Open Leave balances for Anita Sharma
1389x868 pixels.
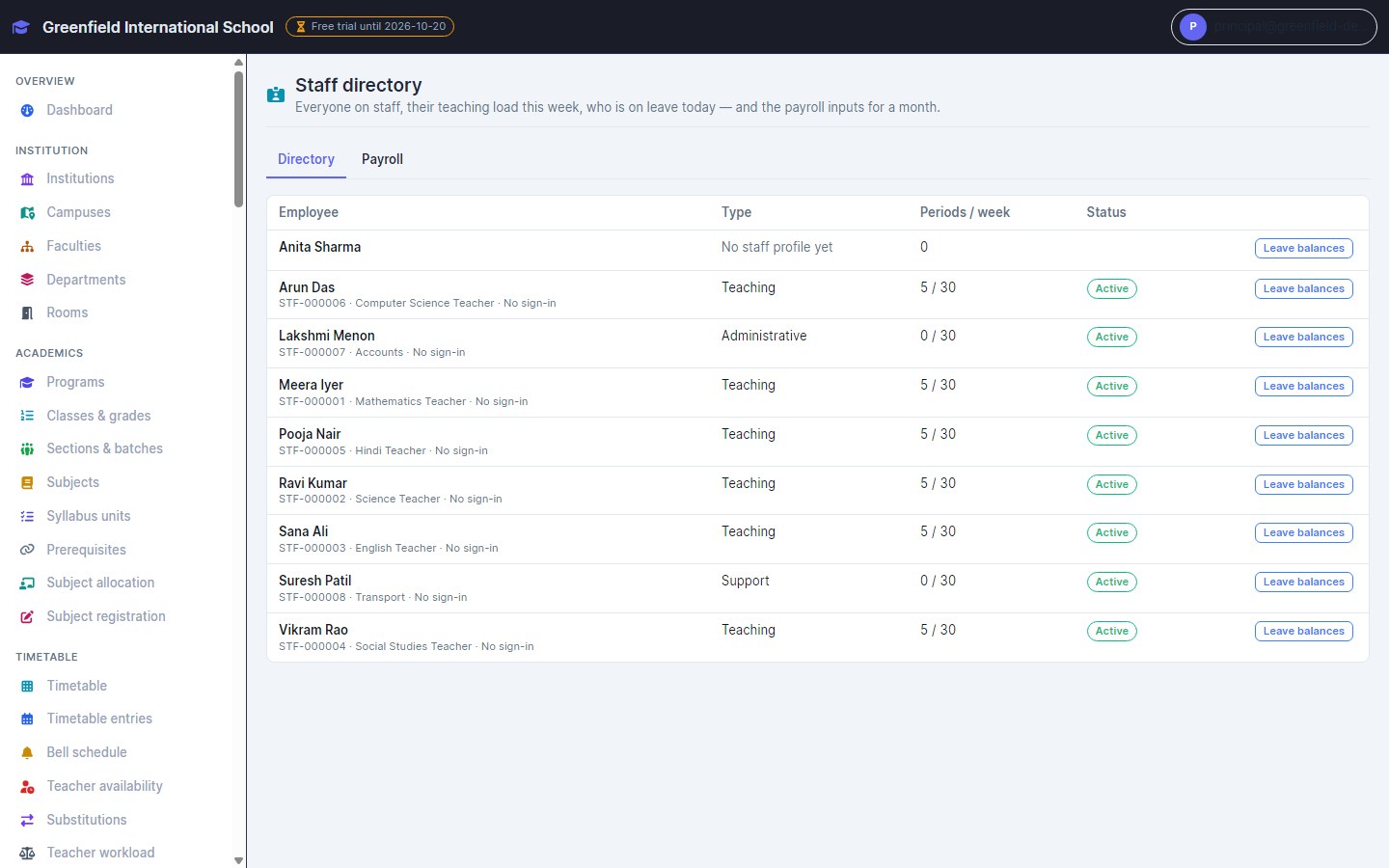click(1303, 249)
